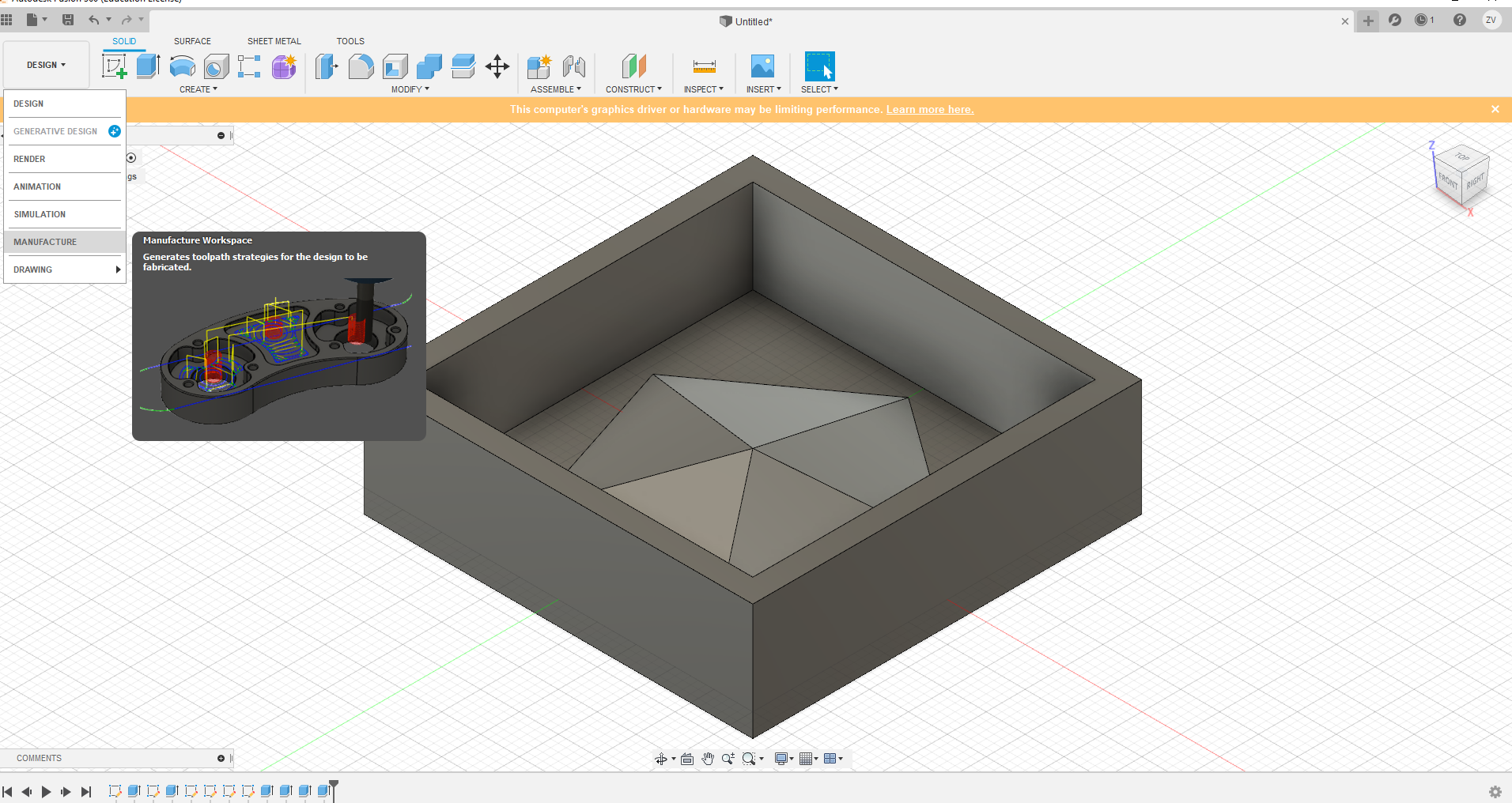Choose SIMULATION workspace from menu
The width and height of the screenshot is (1512, 803).
click(65, 214)
